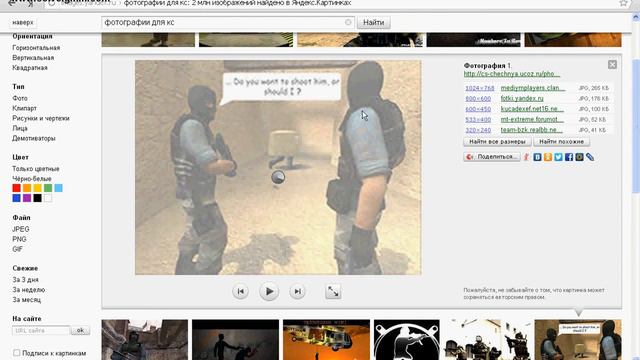Open the 320×240 size link
This screenshot has width=640, height=360.
pos(478,130)
